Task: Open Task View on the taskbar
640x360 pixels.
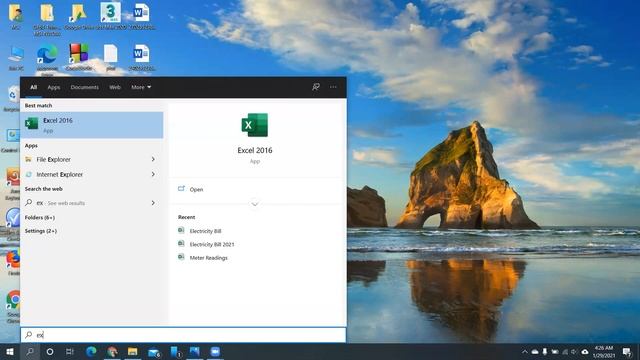Action: tap(70, 351)
